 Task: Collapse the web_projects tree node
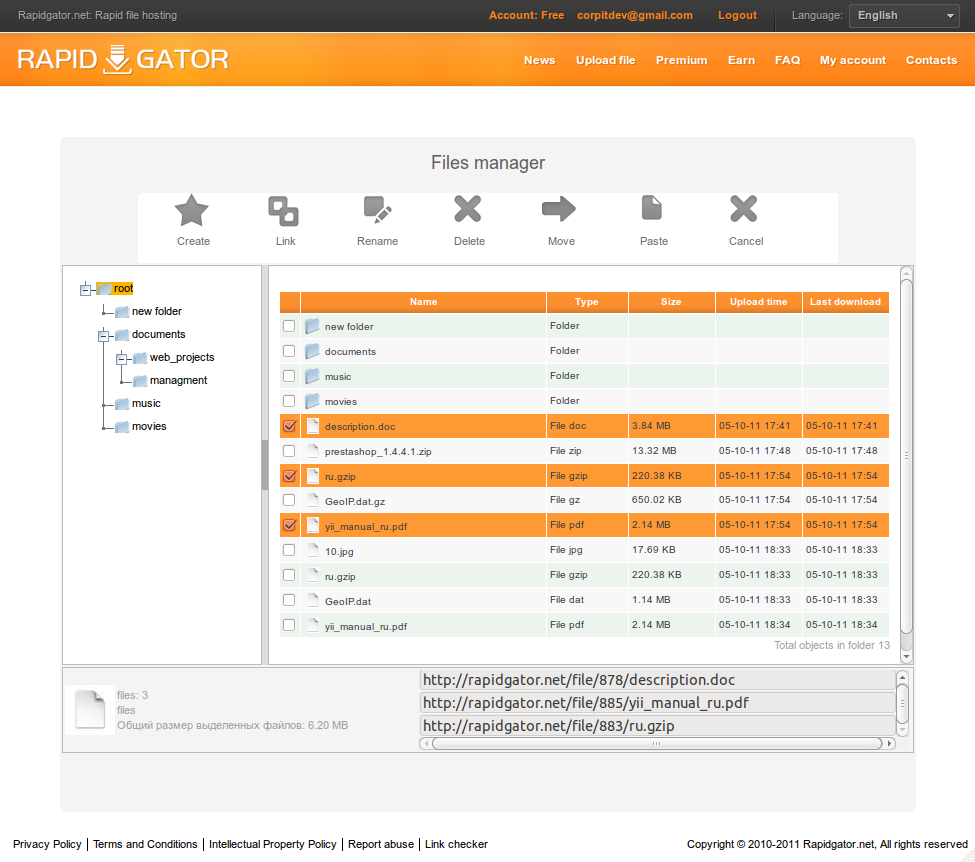122,359
